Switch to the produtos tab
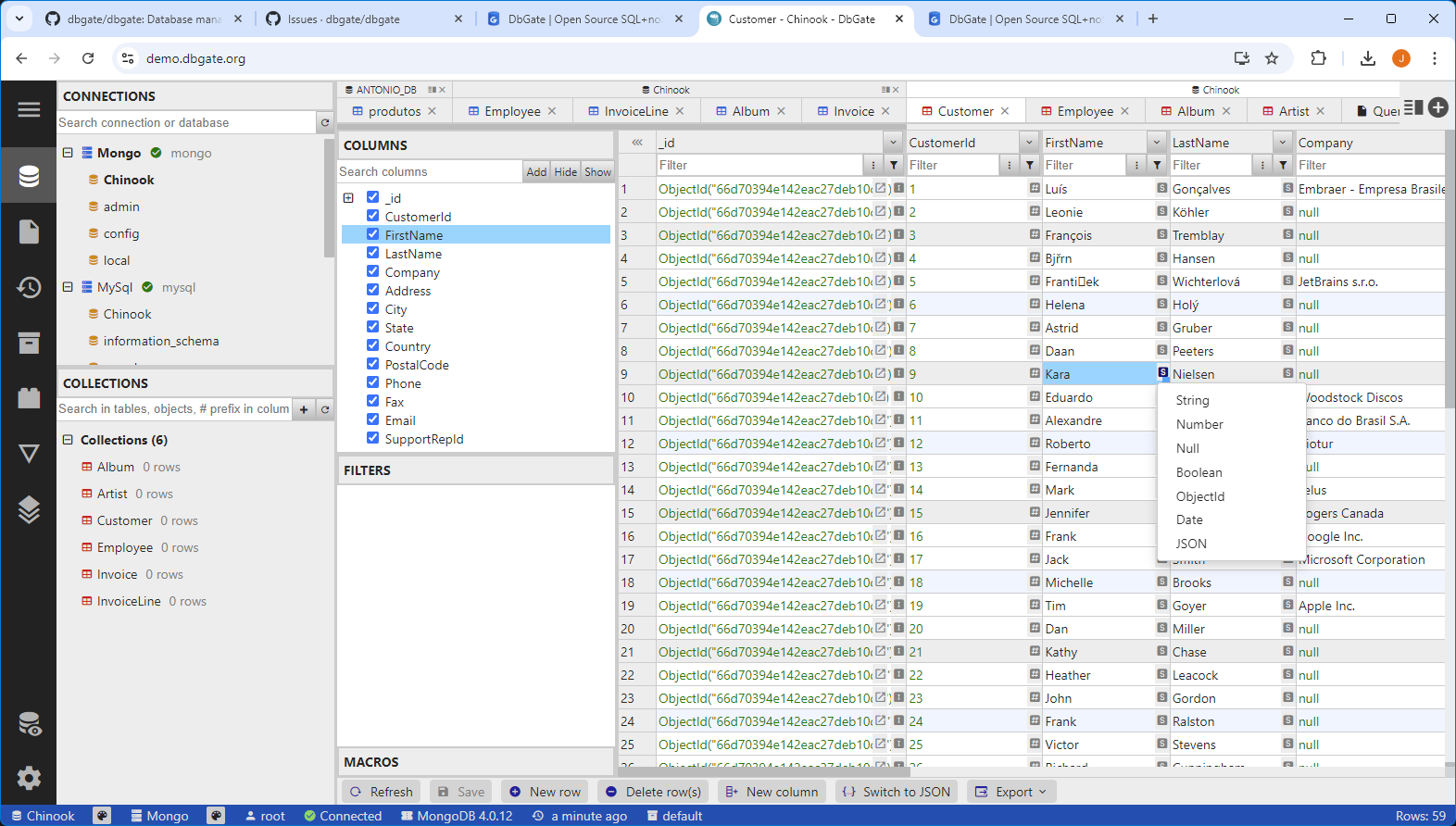 395,111
